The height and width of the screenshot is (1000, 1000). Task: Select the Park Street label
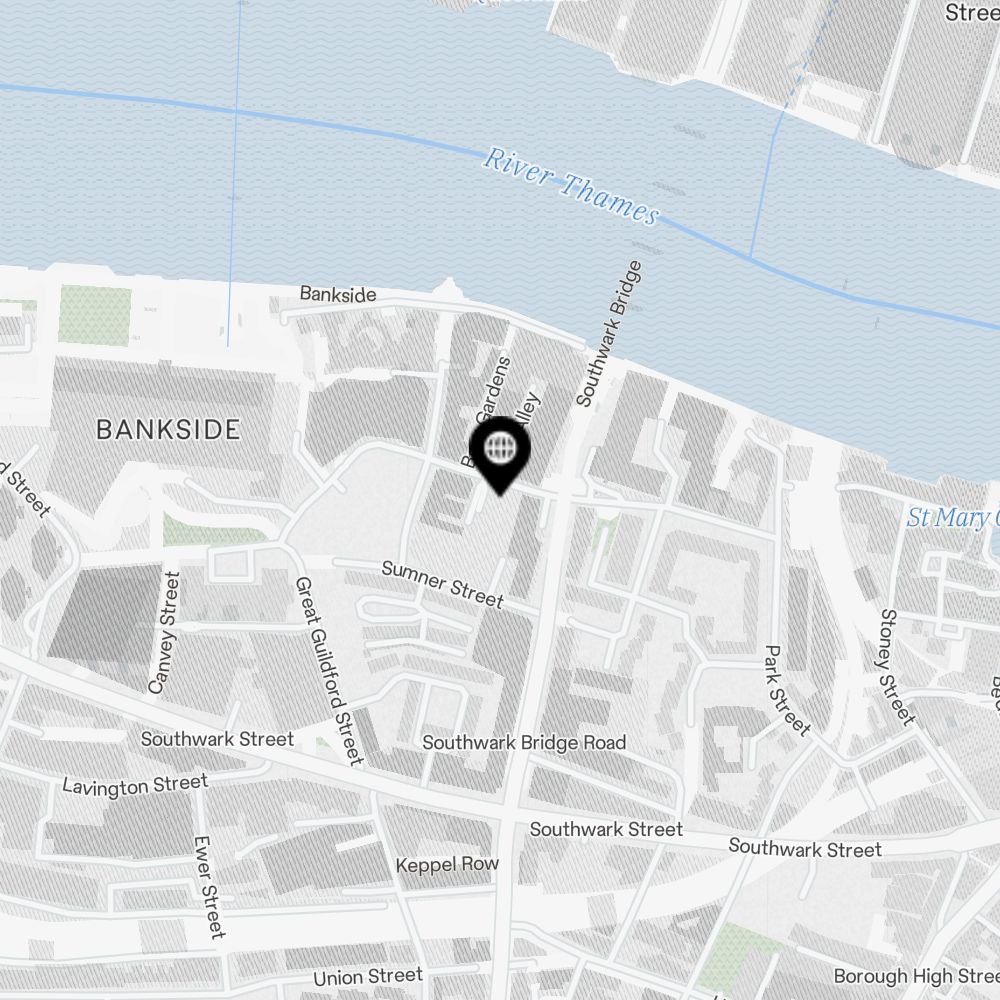click(787, 690)
